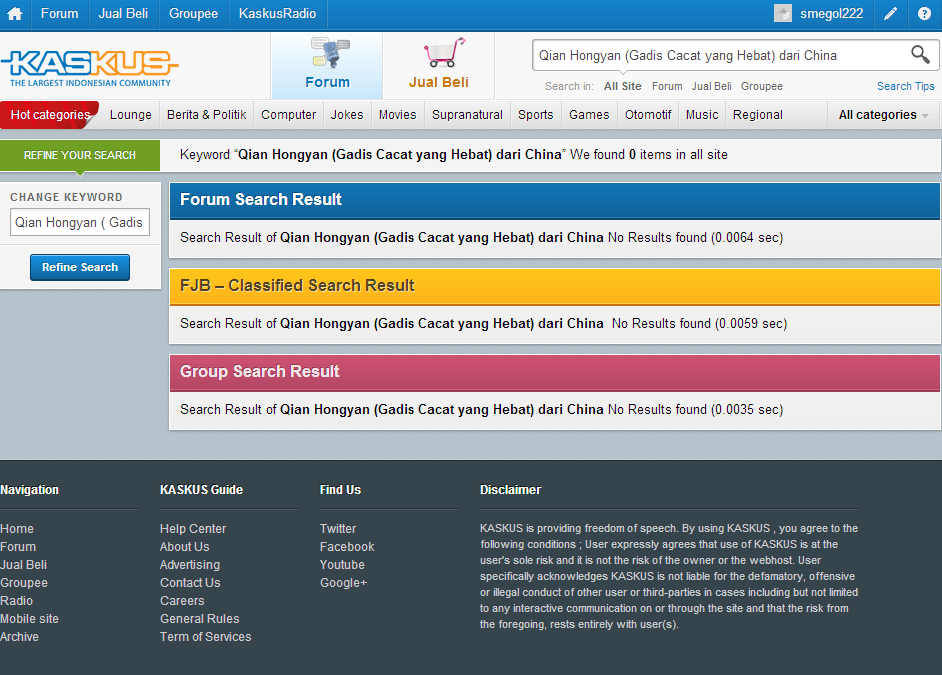
Task: Focus the main search input field
Action: coord(721,55)
